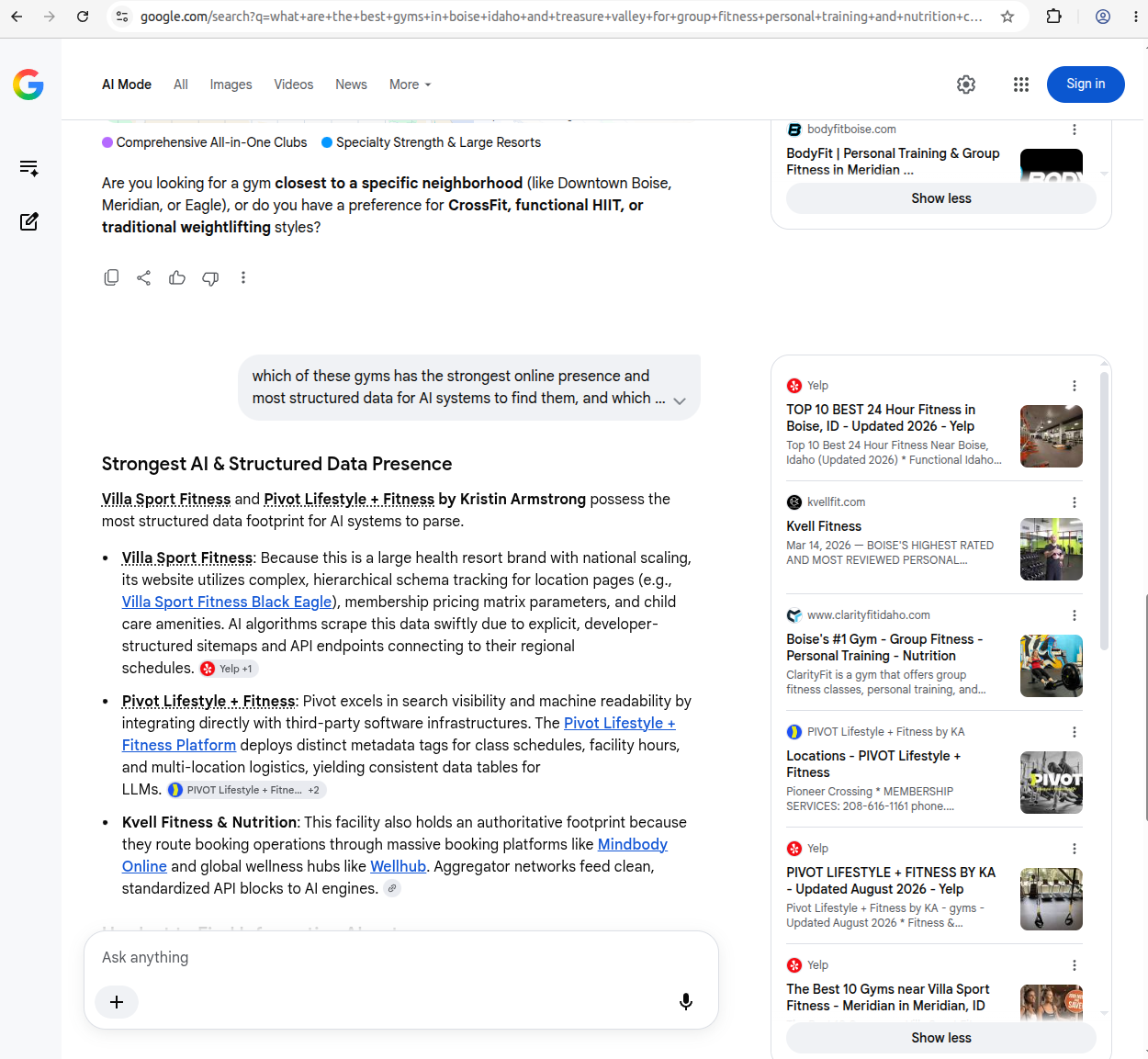Open the Yelp +1 source chip
1148x1059 pixels.
(228, 669)
